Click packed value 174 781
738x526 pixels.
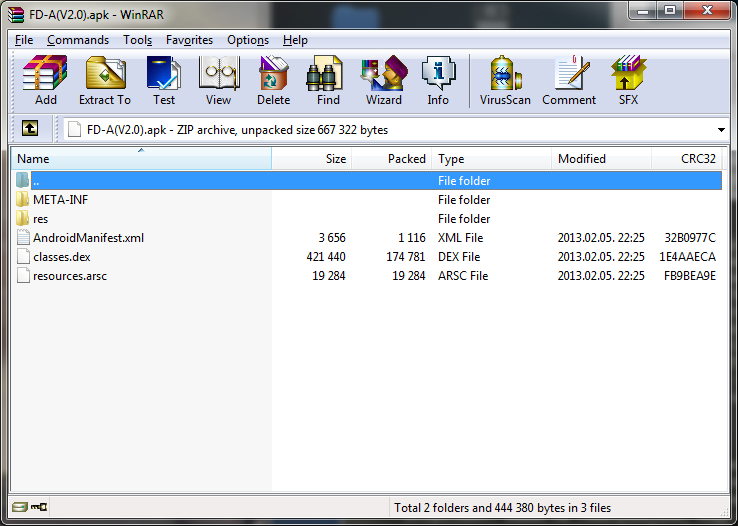(406, 257)
